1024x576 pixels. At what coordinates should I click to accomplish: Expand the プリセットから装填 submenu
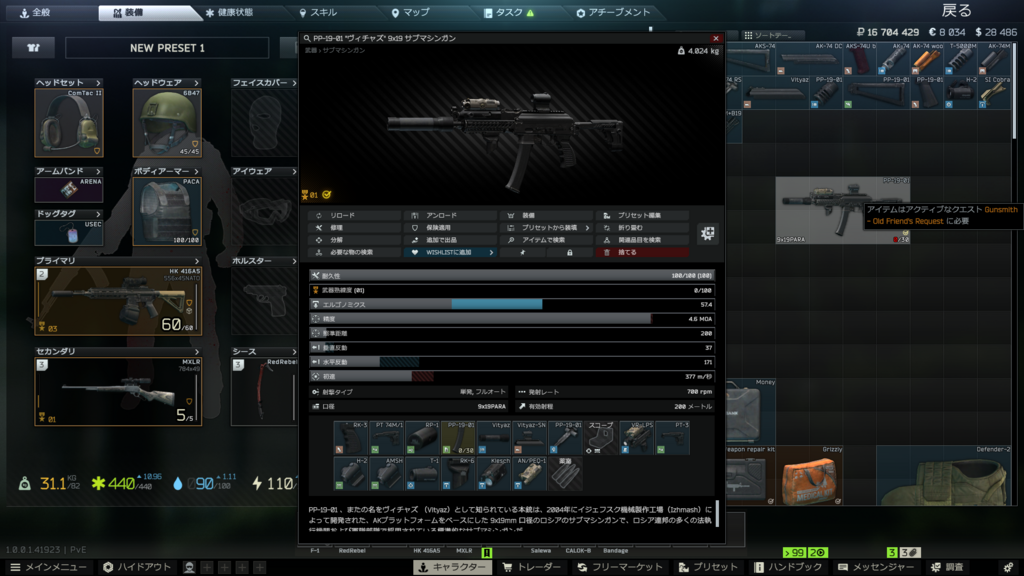point(548,228)
